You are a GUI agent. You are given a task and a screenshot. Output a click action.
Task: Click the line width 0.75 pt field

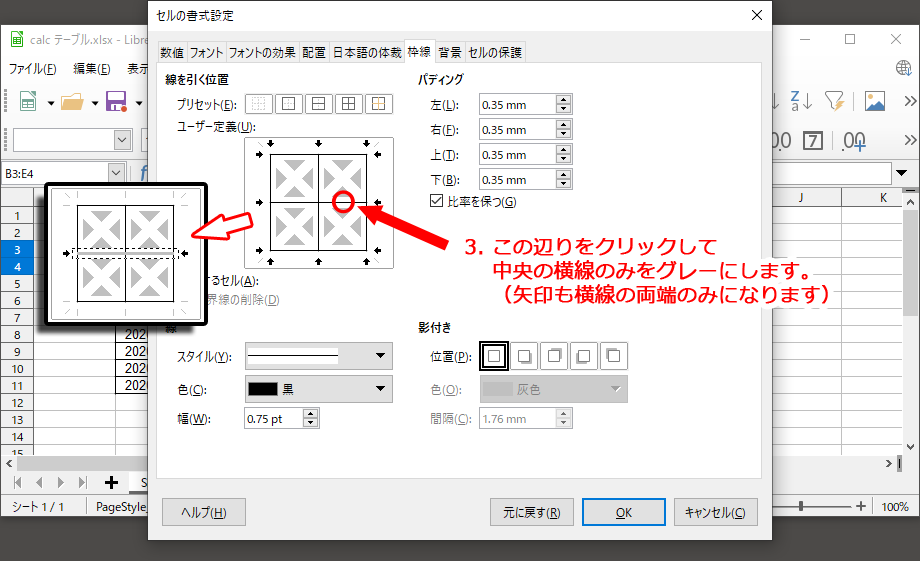point(273,418)
